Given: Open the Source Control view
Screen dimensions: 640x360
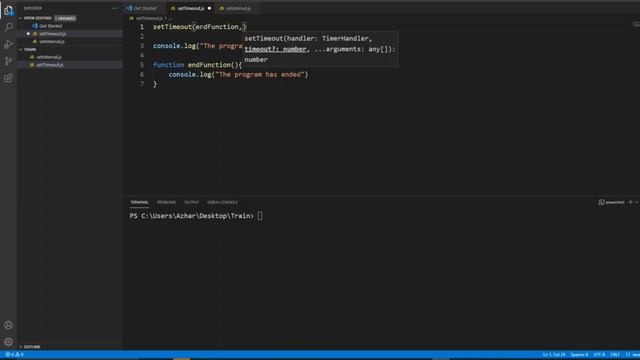Looking at the screenshot, I should click(x=9, y=61).
